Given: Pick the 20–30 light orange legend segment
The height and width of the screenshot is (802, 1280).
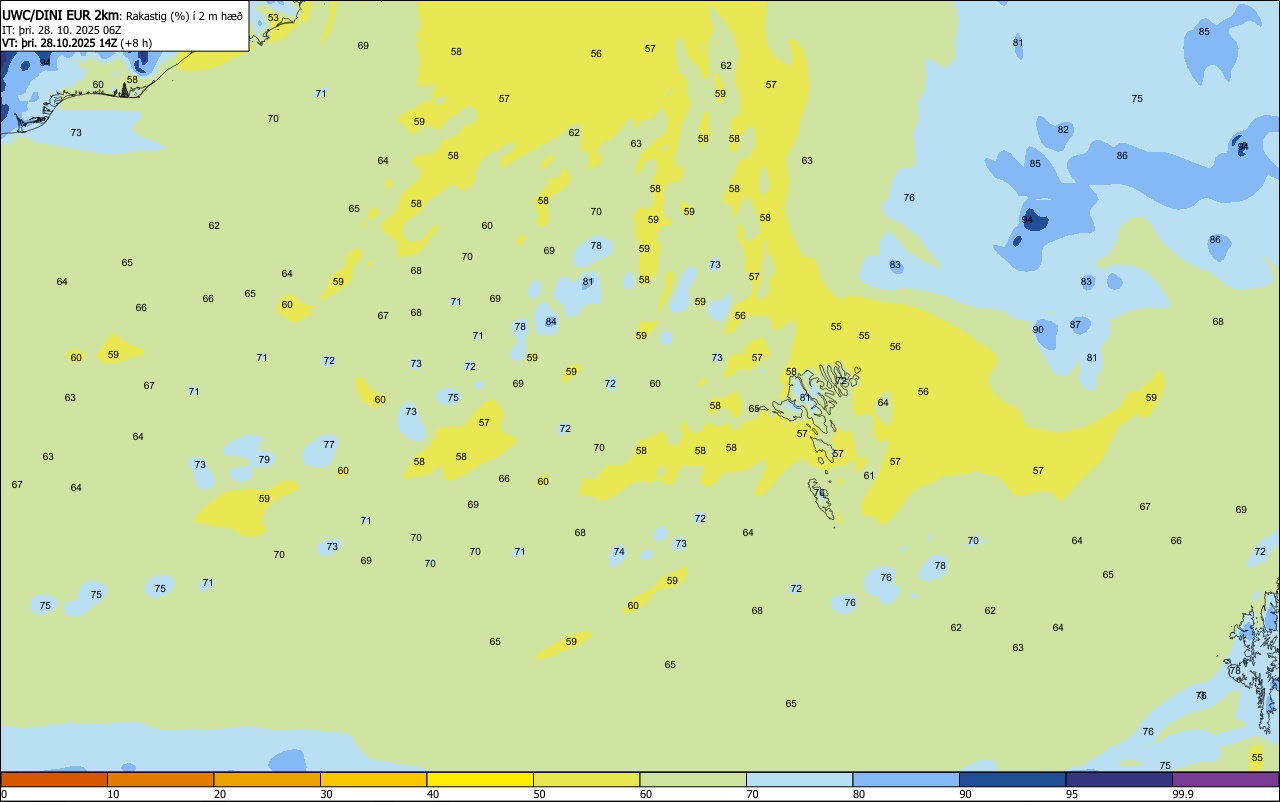Looking at the screenshot, I should (x=267, y=779).
